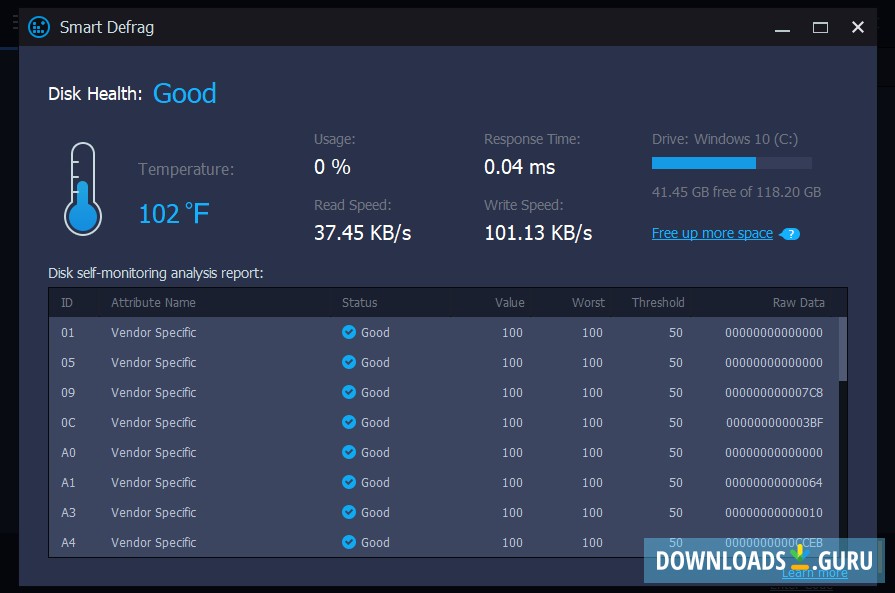Click the thermometer temperature icon
This screenshot has height=593, width=895.
(x=83, y=188)
